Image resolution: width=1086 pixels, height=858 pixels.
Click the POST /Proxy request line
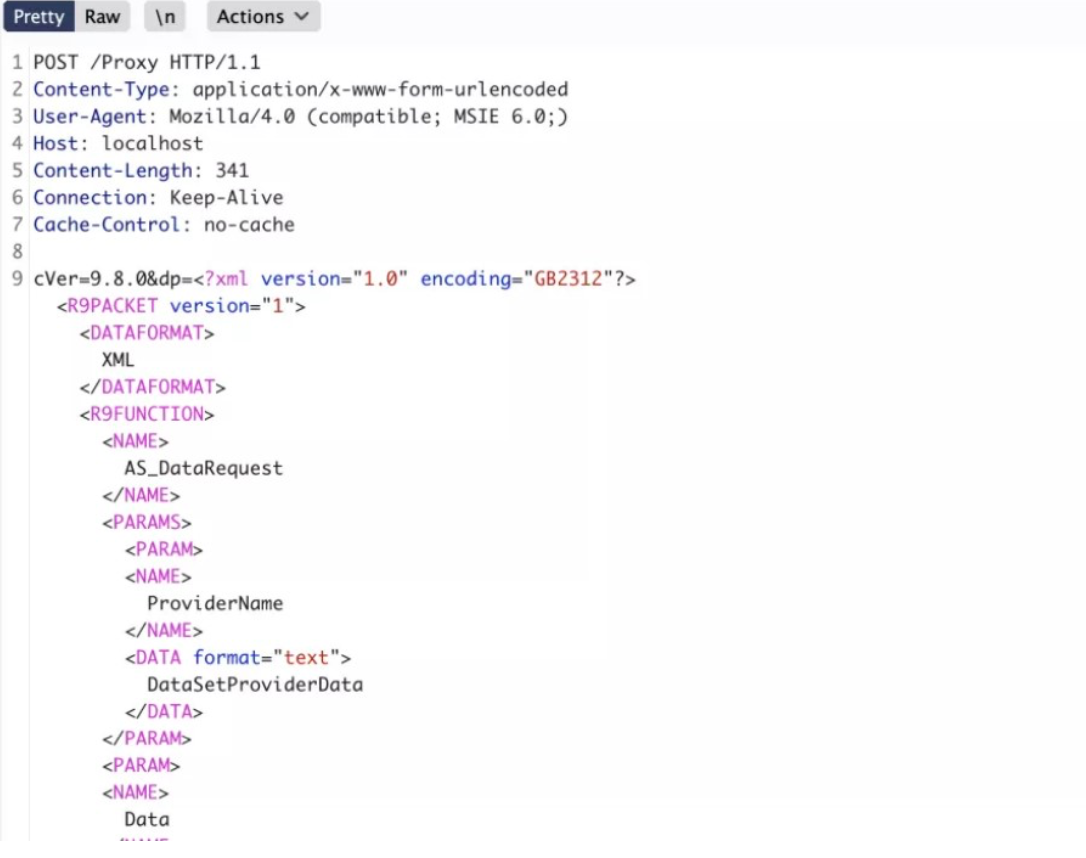[146, 63]
